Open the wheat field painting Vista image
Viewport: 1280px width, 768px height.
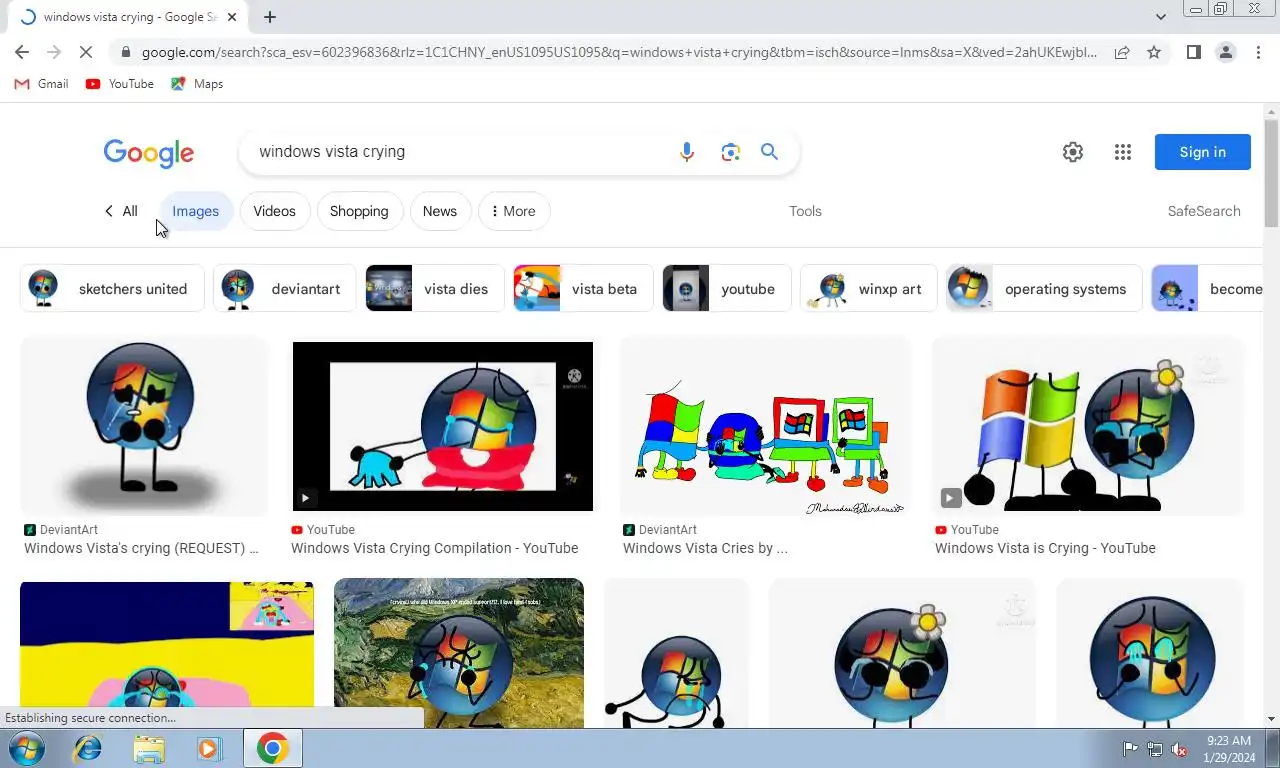[459, 653]
